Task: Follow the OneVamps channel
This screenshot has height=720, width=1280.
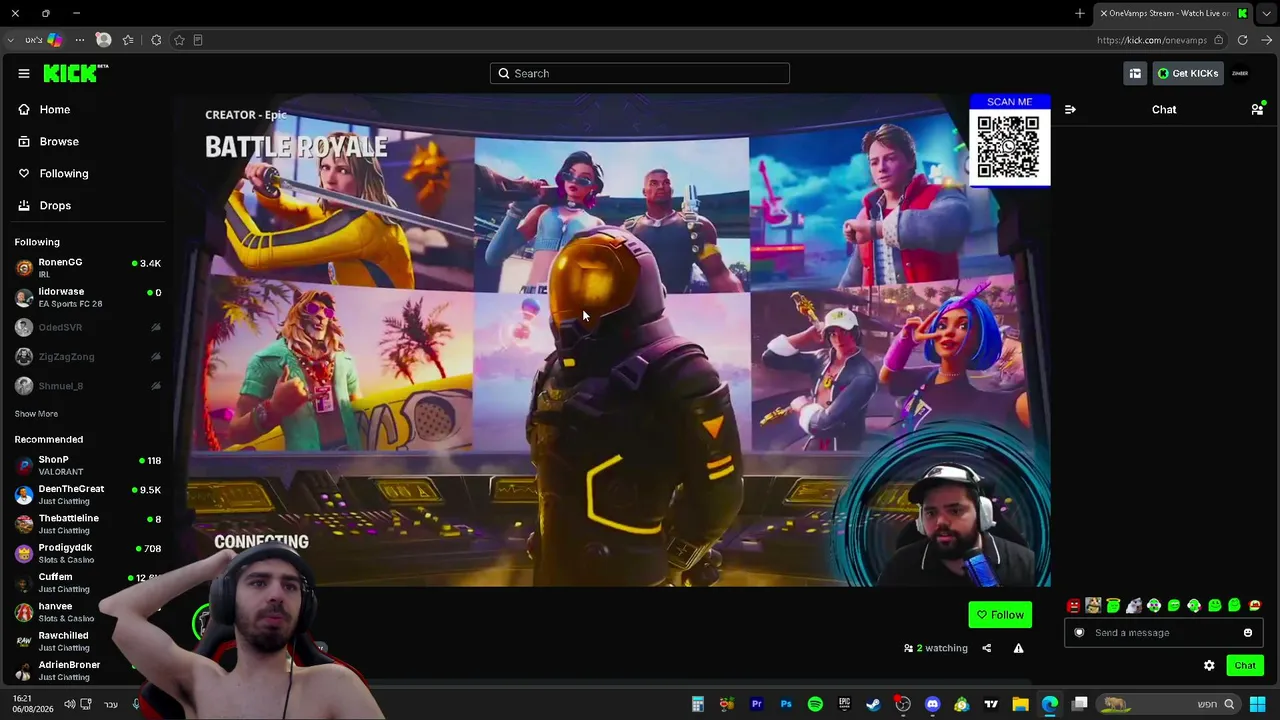Action: pyautogui.click(x=1000, y=615)
